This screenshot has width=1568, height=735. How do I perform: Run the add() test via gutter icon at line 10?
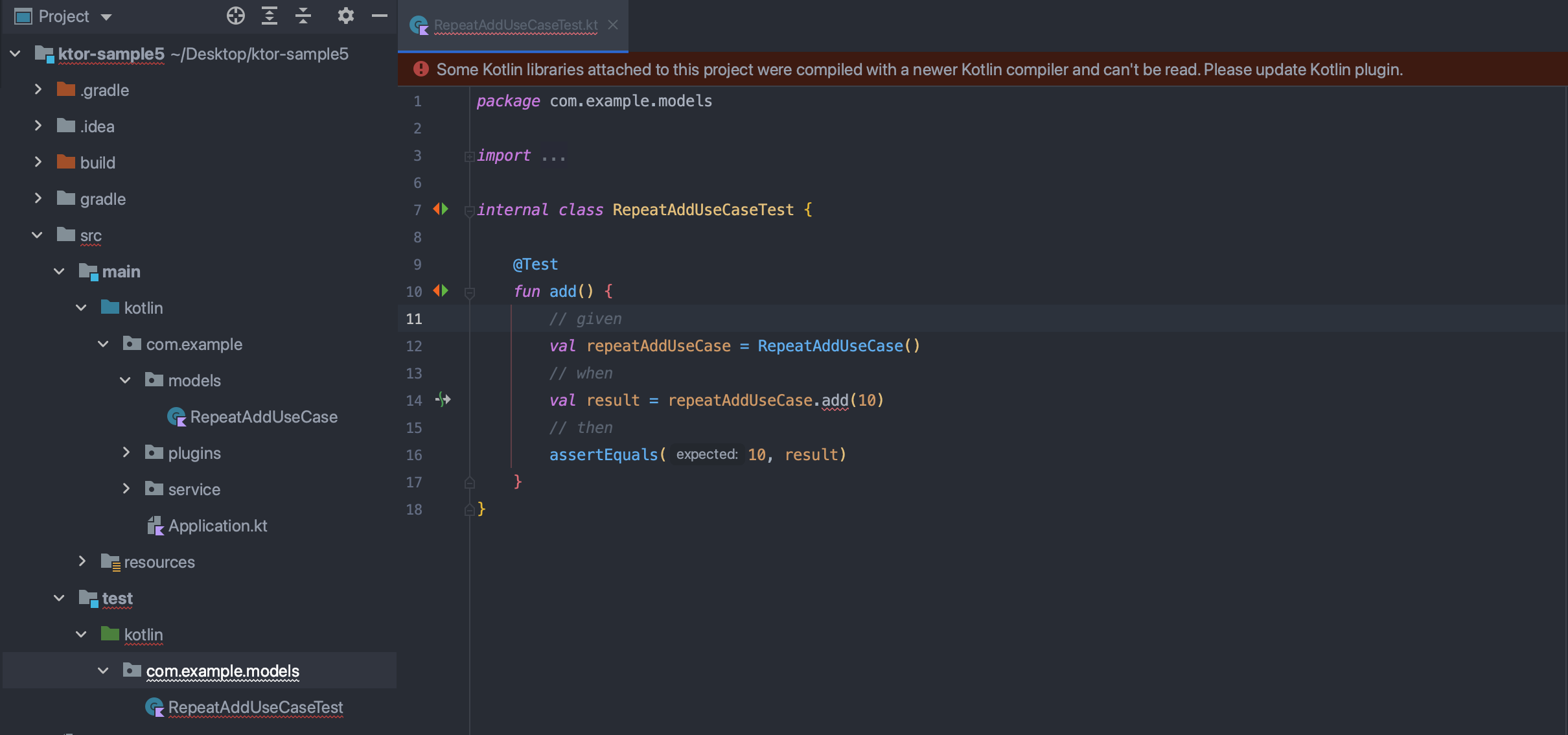coord(441,290)
